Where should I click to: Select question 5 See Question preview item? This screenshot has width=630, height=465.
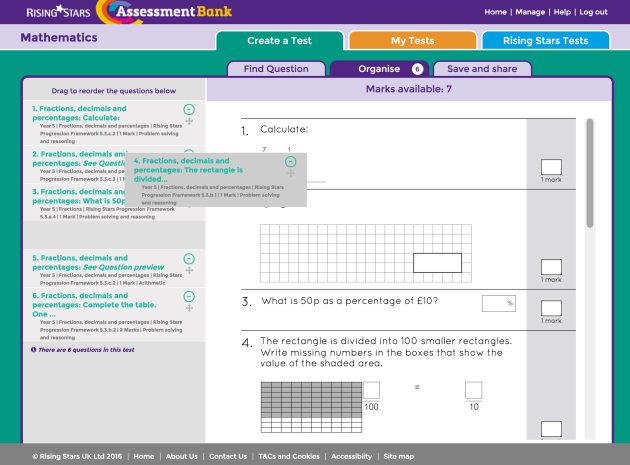[x=114, y=269]
